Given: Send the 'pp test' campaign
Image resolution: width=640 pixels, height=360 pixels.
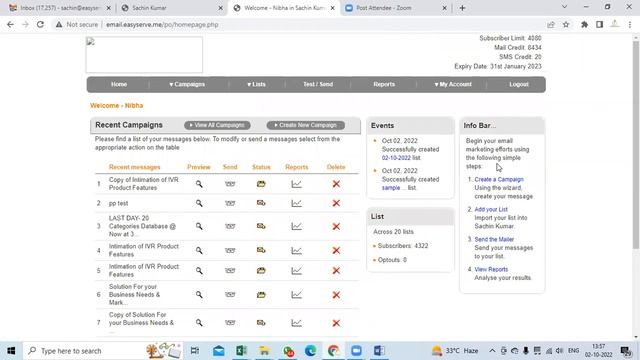Looking at the screenshot, I should 230,203.
